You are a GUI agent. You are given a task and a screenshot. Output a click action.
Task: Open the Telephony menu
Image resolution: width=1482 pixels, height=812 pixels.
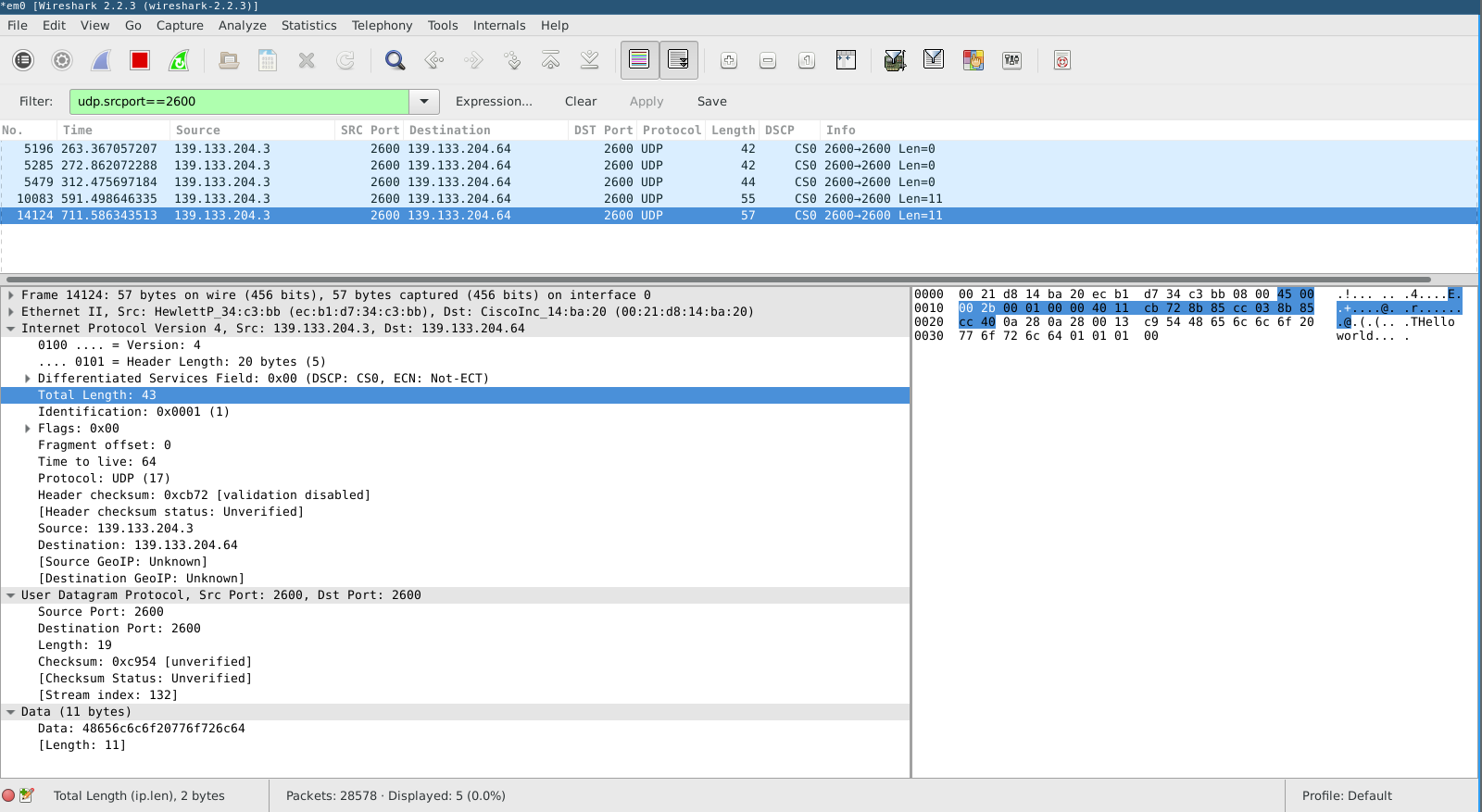coord(382,26)
